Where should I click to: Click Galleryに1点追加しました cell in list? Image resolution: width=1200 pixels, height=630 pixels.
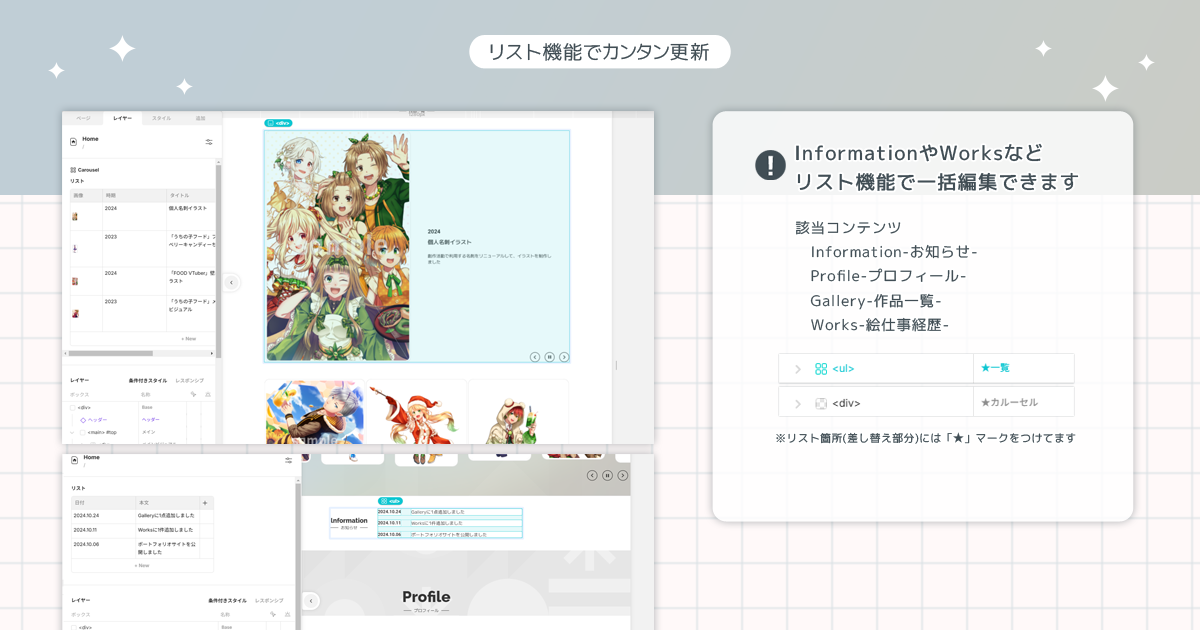(x=167, y=516)
